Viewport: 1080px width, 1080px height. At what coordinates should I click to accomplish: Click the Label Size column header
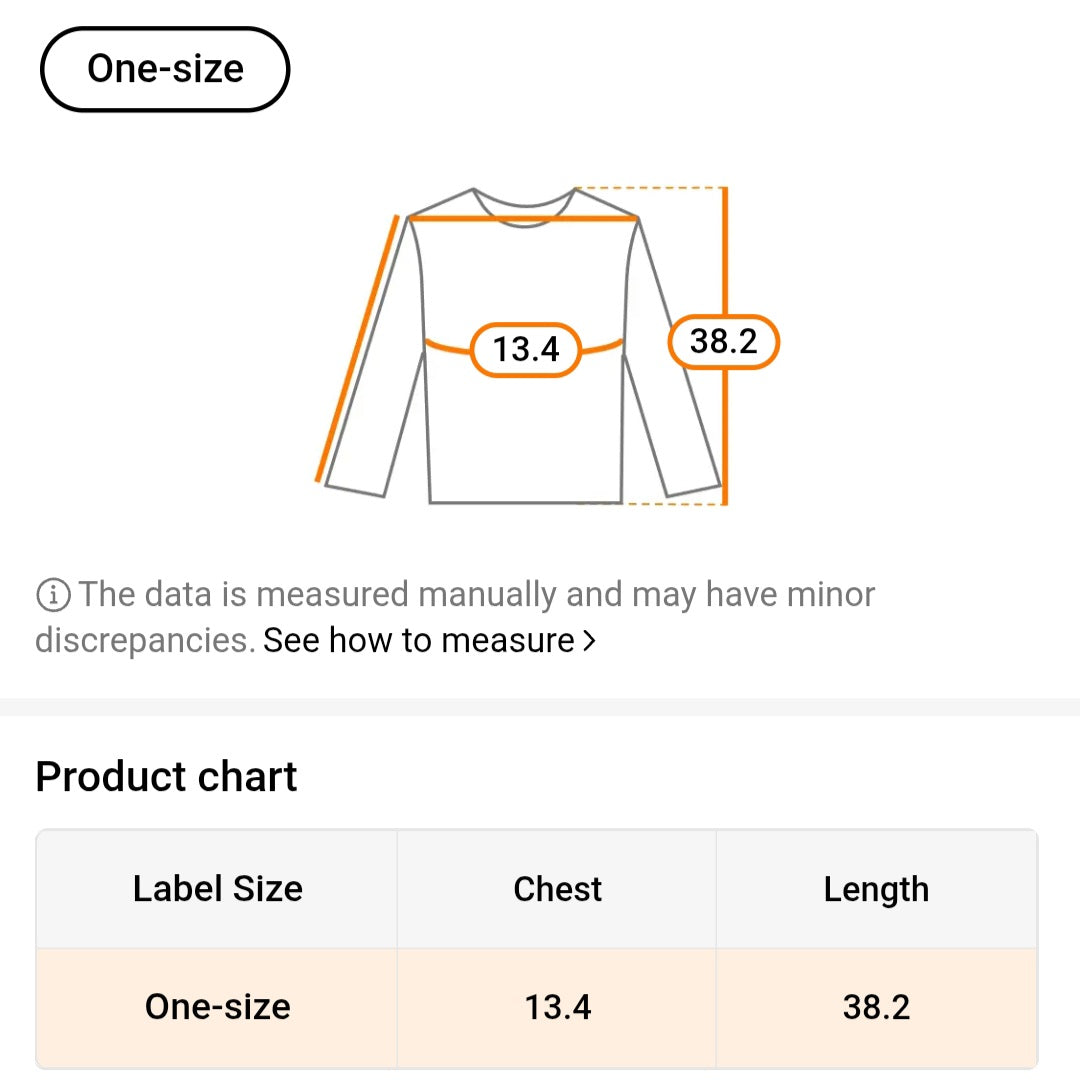coord(217,889)
